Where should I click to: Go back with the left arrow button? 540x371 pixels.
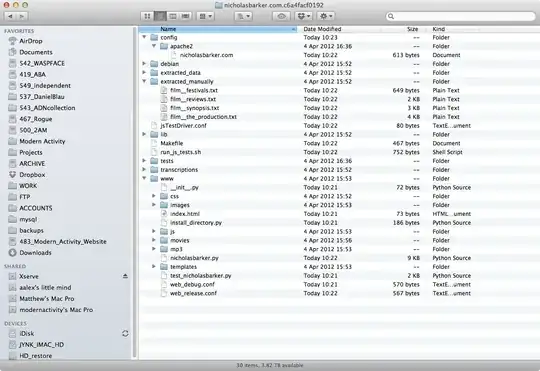coord(10,16)
